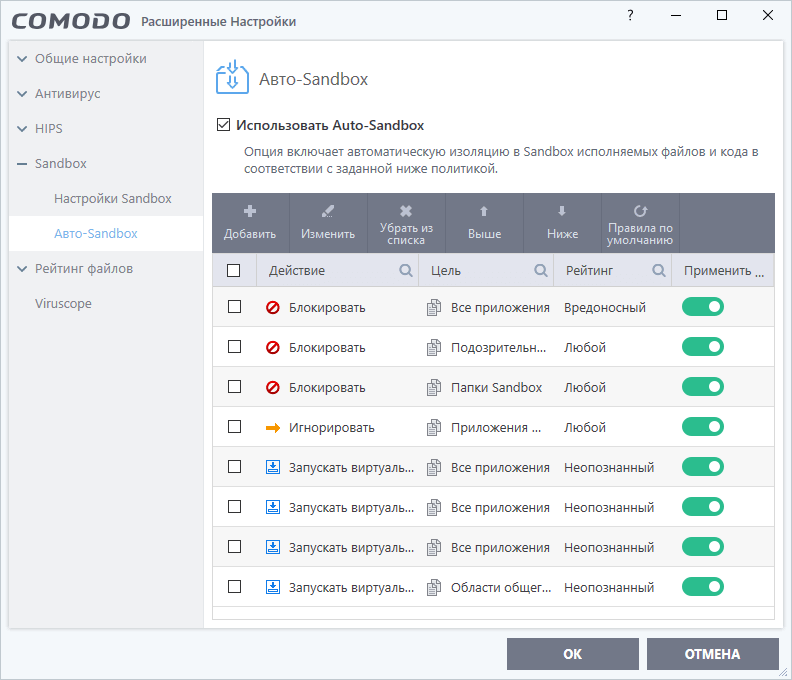This screenshot has width=792, height=680.
Task: Disable toggle for Папки Sandbox rule
Action: coord(703,386)
